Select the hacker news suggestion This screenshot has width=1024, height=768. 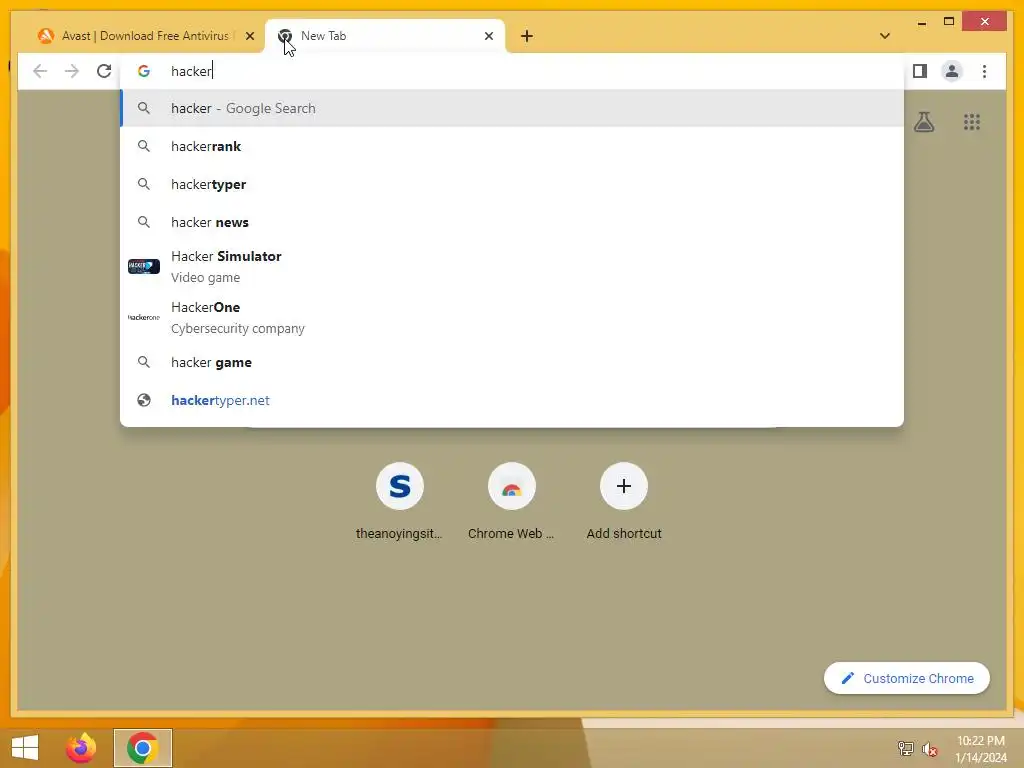512,222
